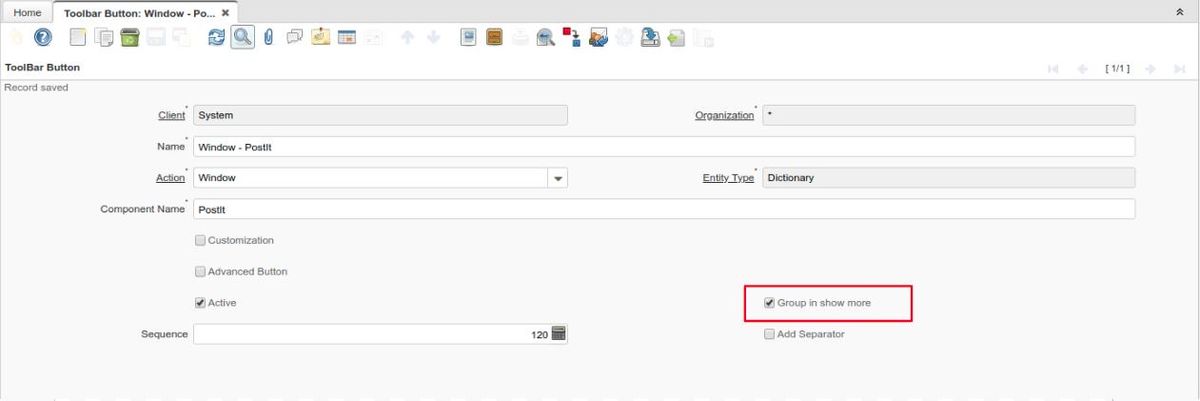The image size is (1200, 401).
Task: Enable the Add Separator checkbox
Action: [x=769, y=334]
